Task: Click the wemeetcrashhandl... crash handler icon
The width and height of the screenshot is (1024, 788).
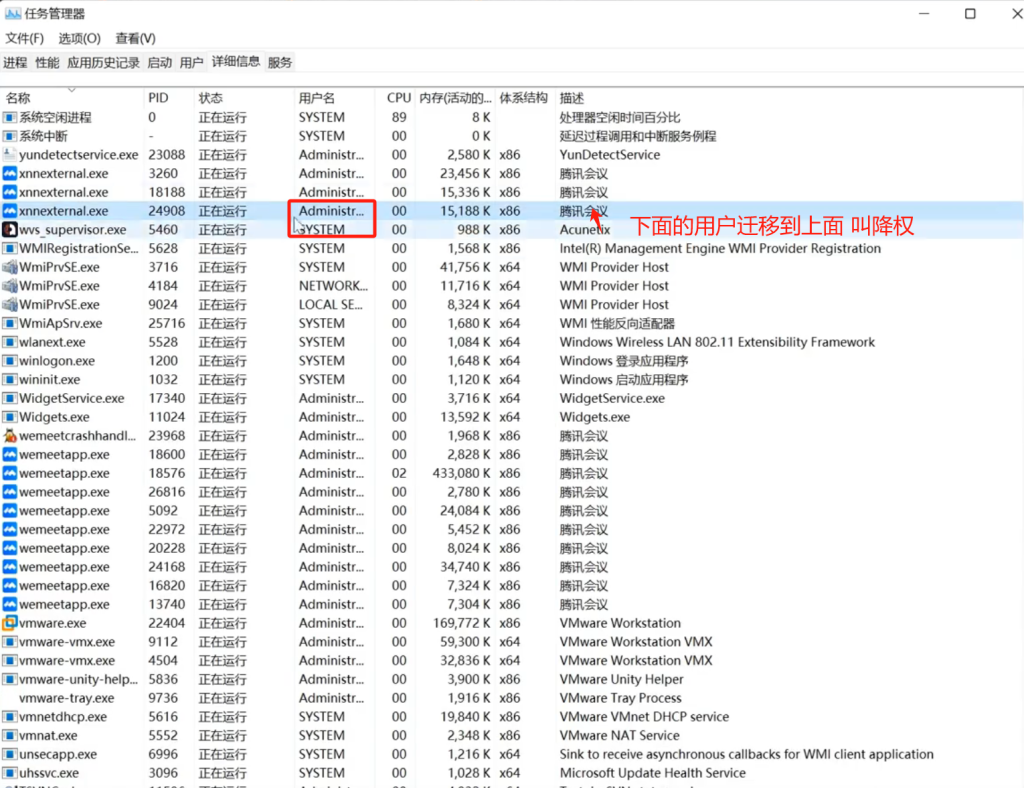Action: click(9, 436)
